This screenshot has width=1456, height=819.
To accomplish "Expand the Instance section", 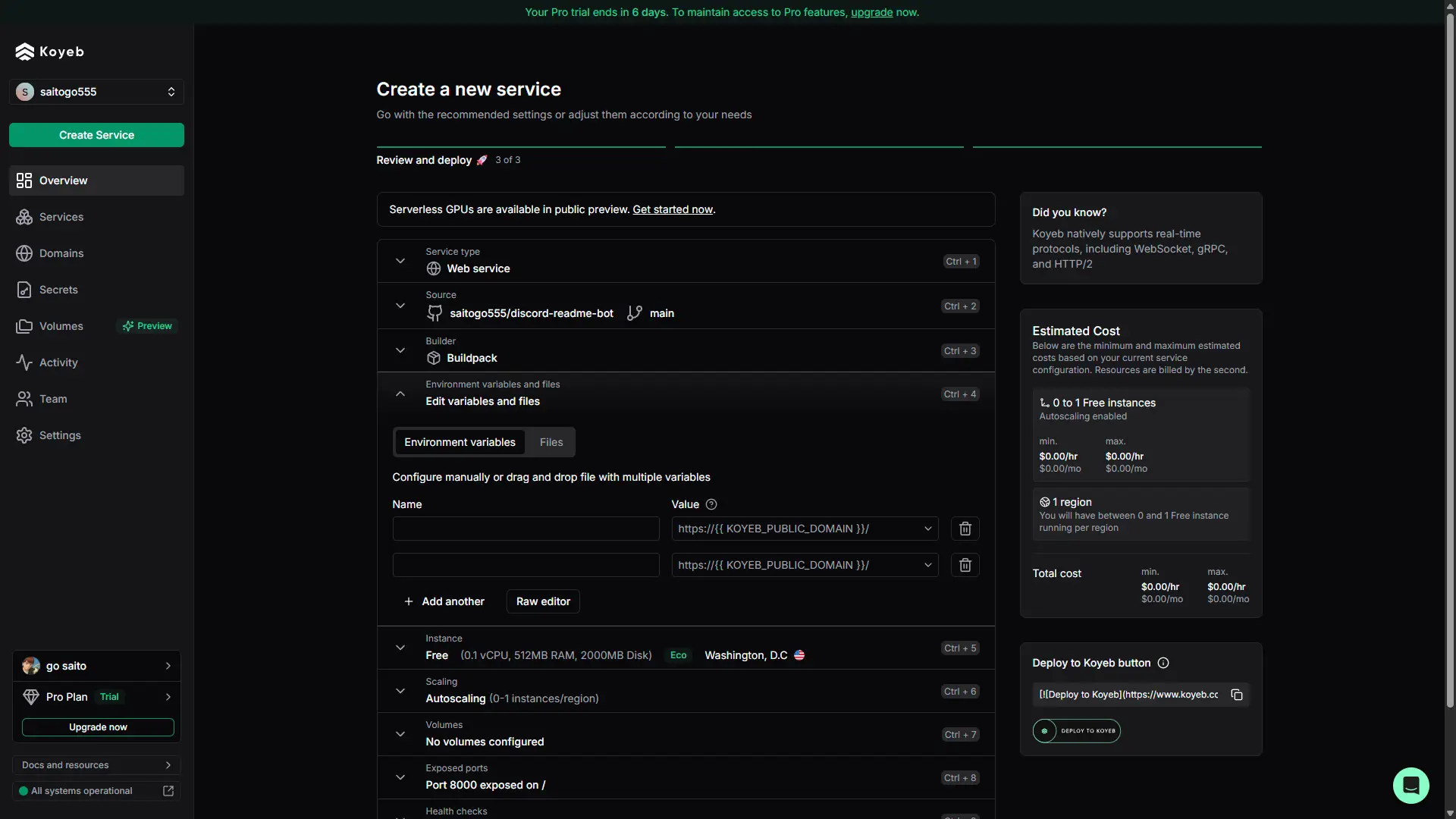I will coord(400,648).
